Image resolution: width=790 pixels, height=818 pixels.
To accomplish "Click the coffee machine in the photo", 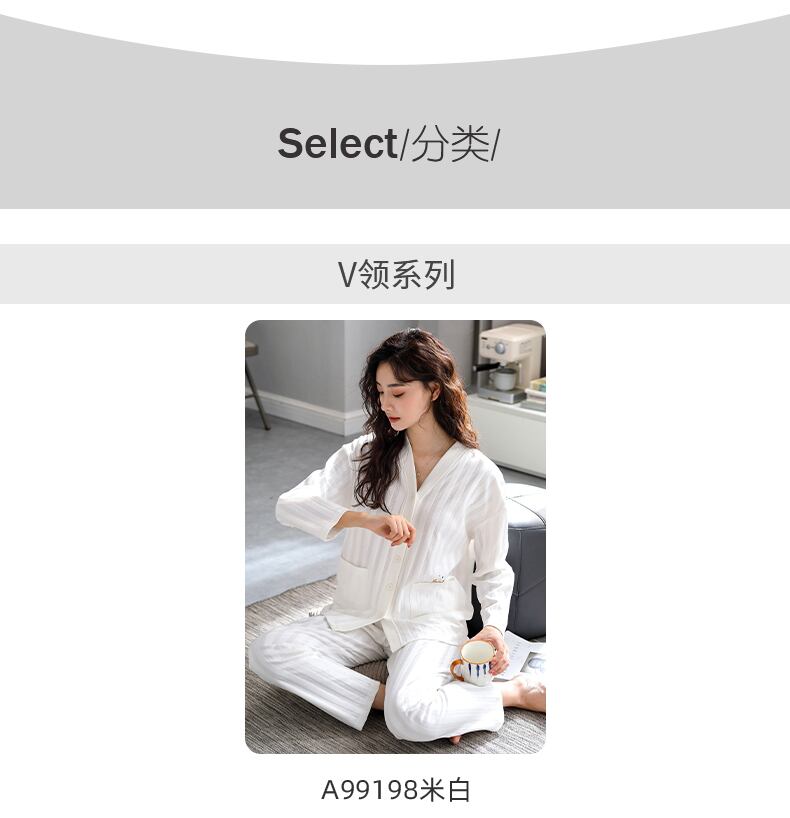I will [x=507, y=361].
